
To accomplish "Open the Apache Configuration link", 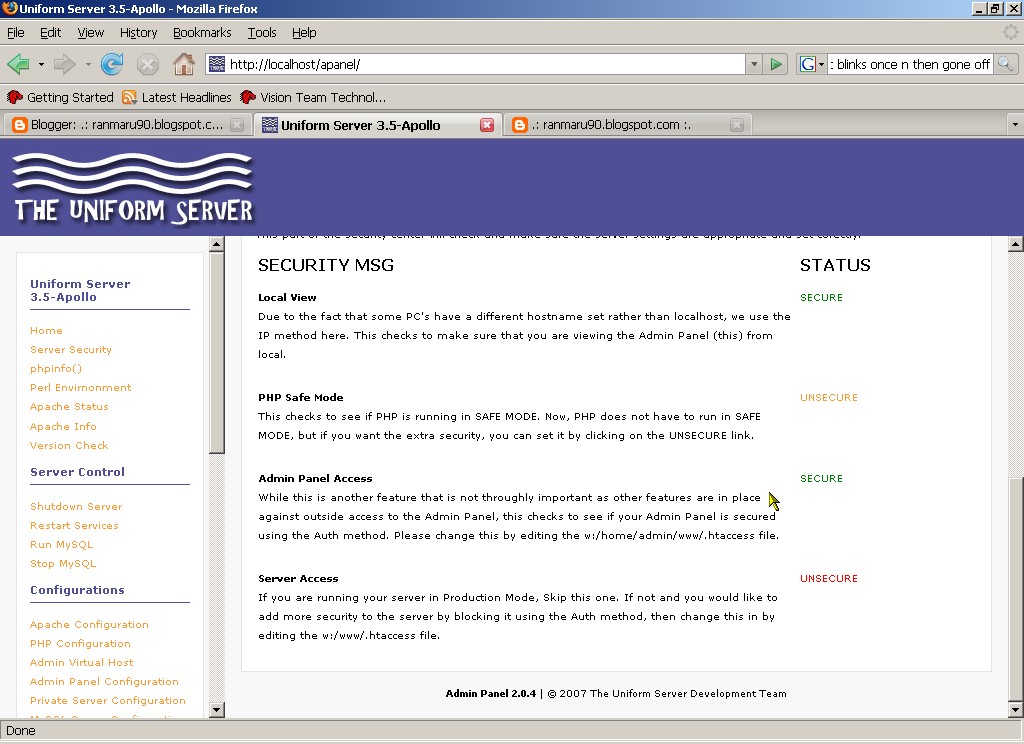I will (89, 624).
